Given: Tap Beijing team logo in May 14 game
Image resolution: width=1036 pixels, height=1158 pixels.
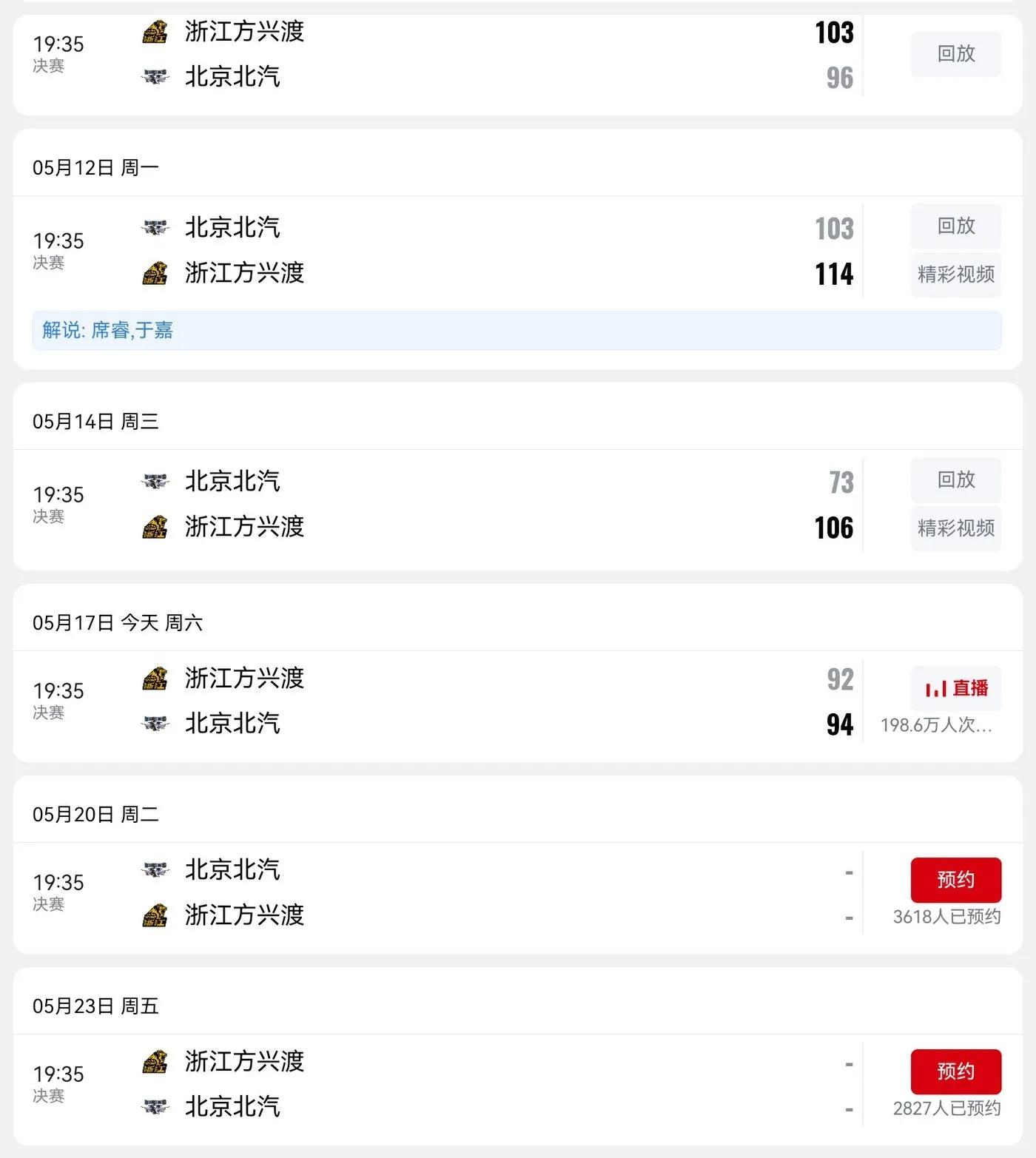Looking at the screenshot, I should click(x=155, y=481).
